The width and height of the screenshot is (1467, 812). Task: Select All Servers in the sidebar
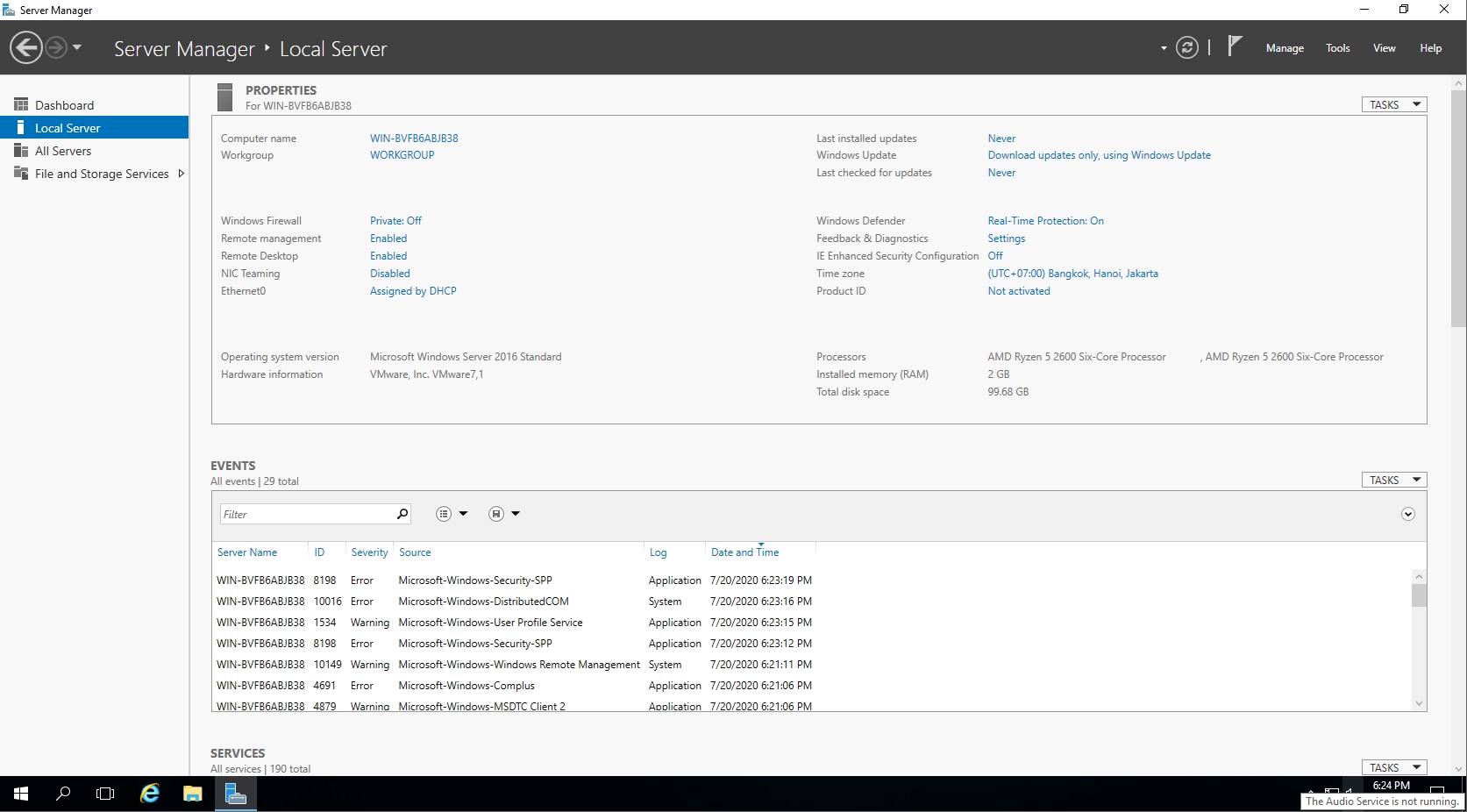(x=94, y=151)
